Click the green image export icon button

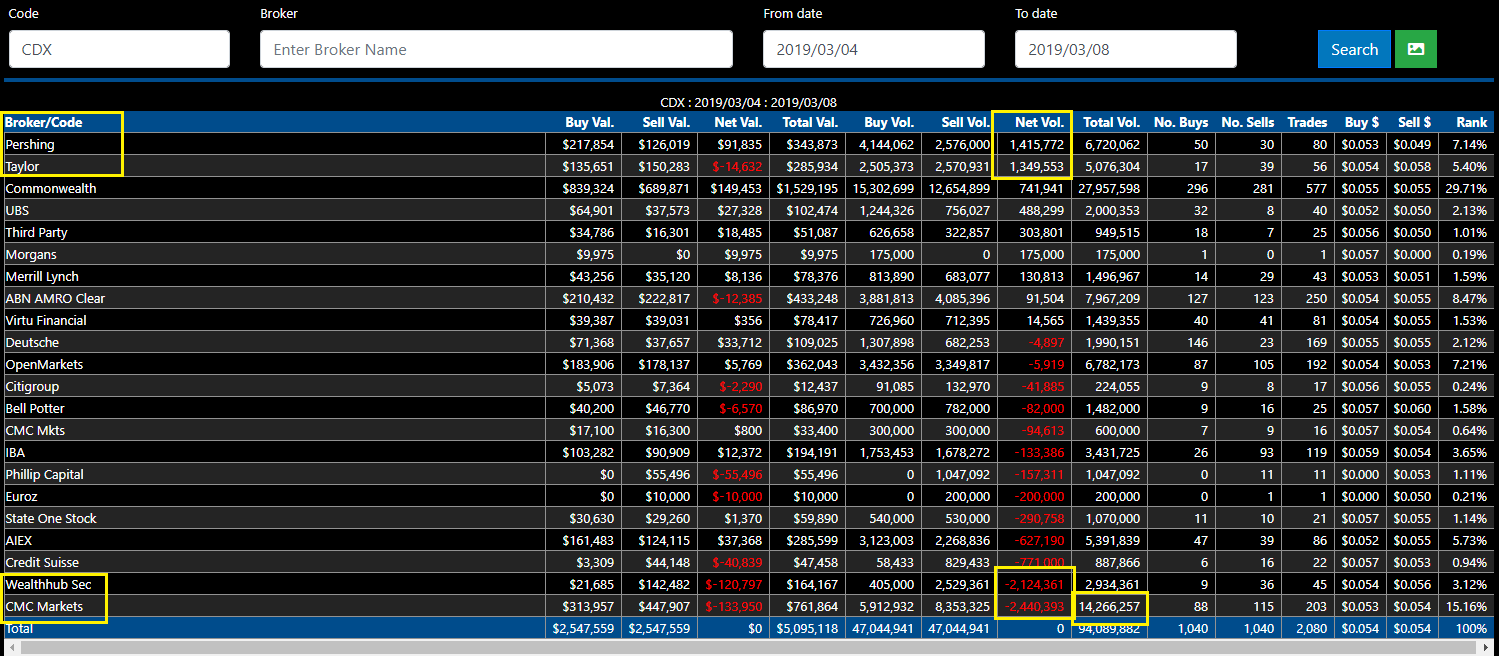coord(1415,49)
